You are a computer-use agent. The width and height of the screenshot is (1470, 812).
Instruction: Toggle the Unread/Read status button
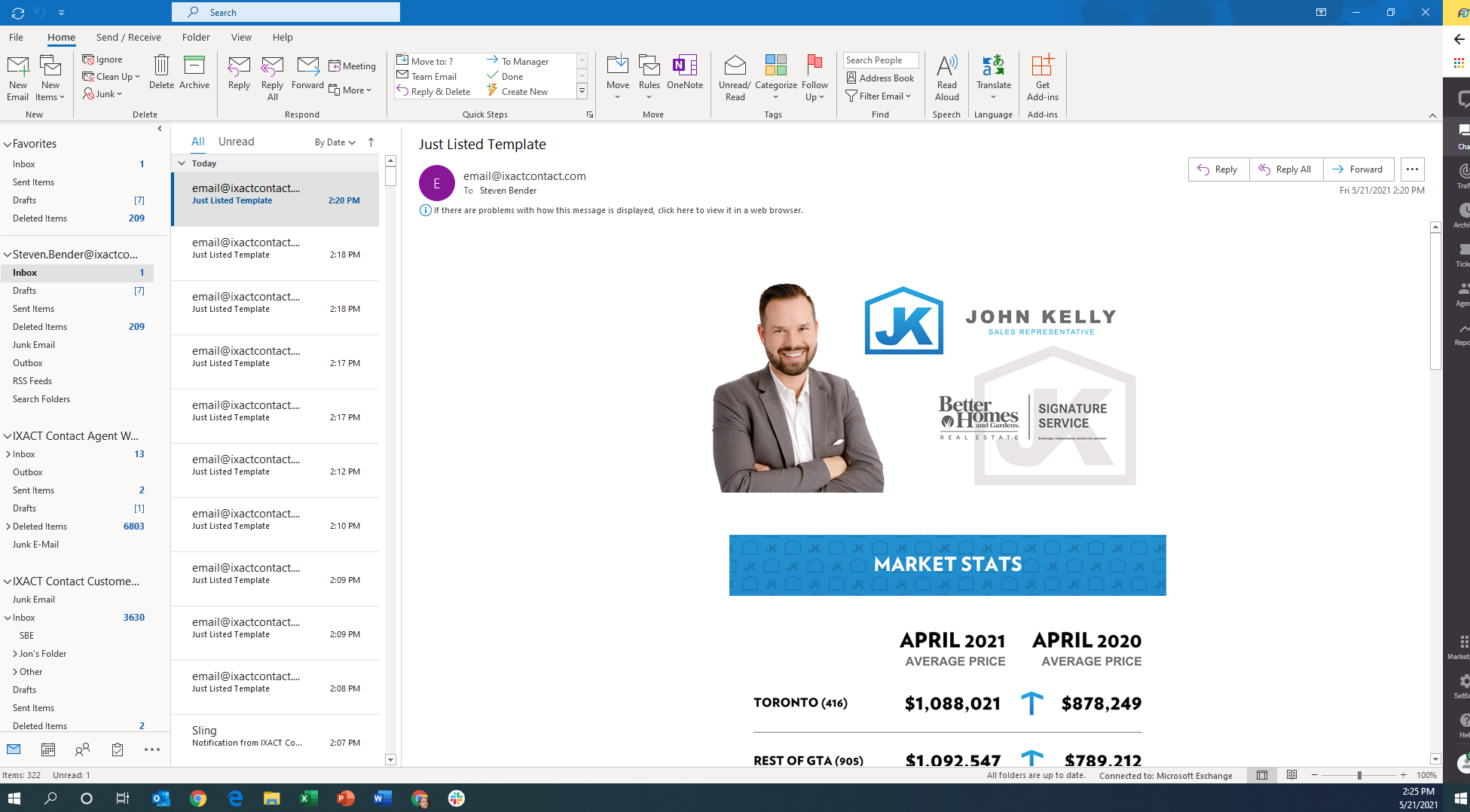click(735, 77)
